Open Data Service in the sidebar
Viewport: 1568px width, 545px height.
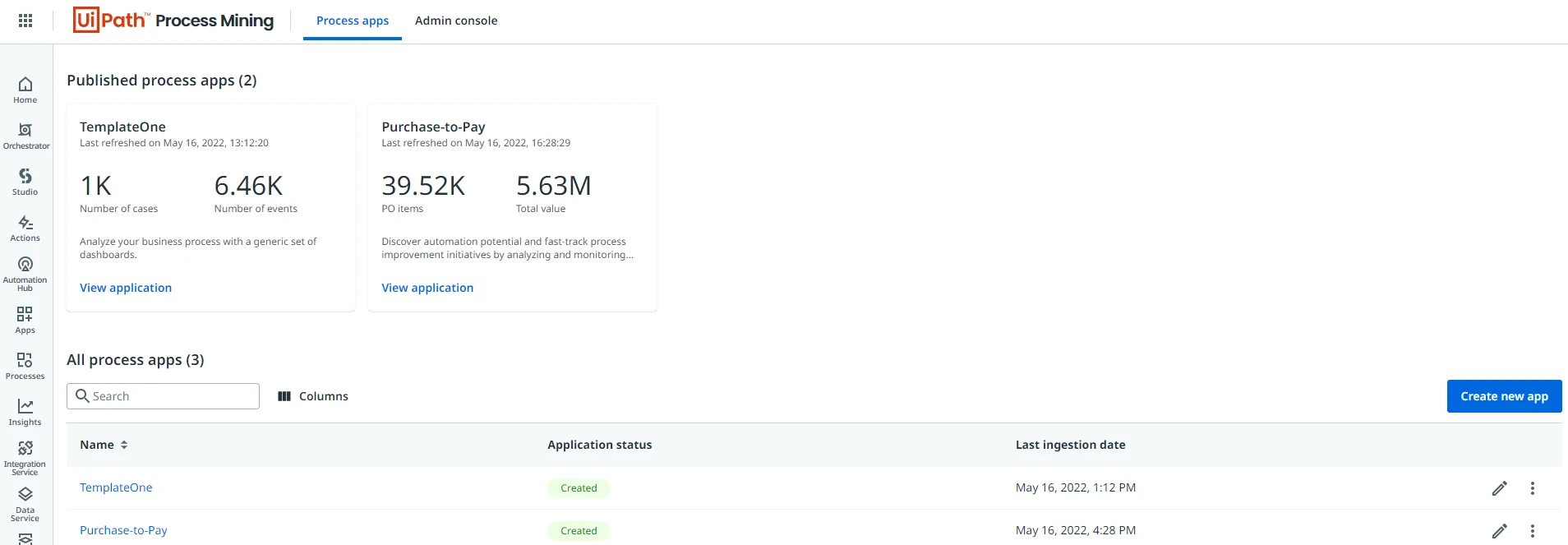(x=25, y=504)
